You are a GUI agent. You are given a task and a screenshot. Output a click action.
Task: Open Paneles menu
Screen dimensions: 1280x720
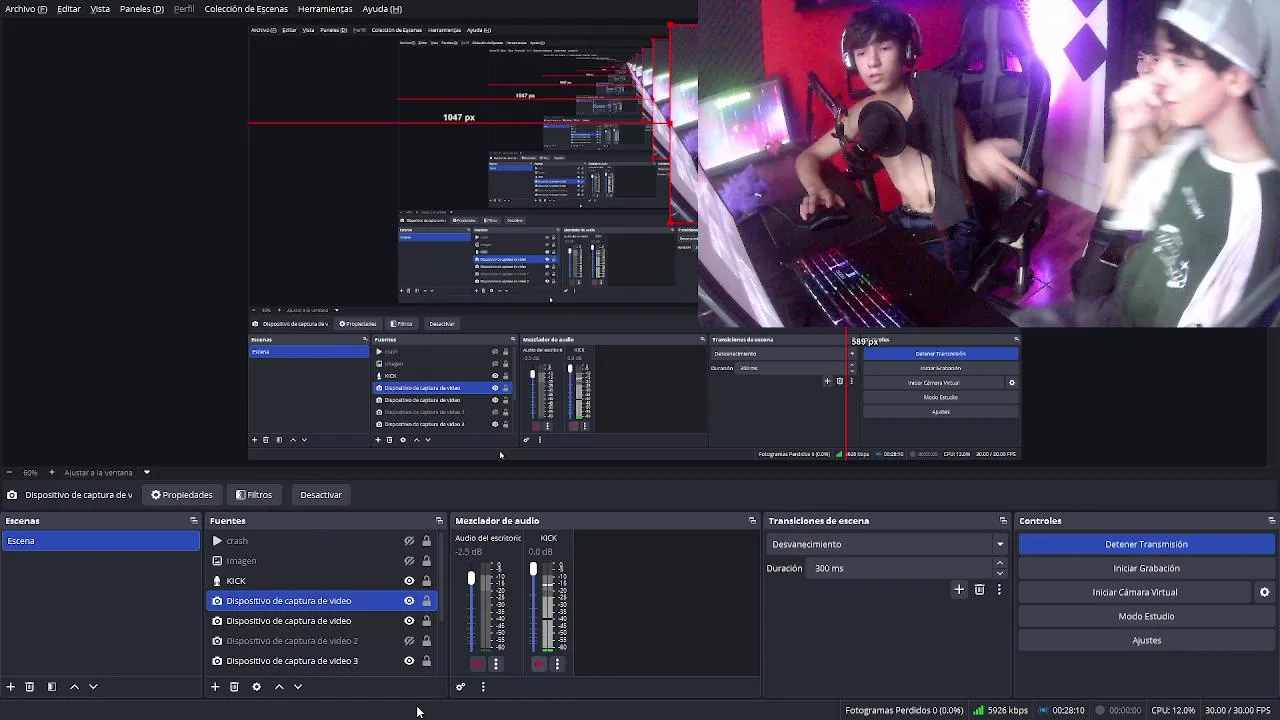[142, 9]
